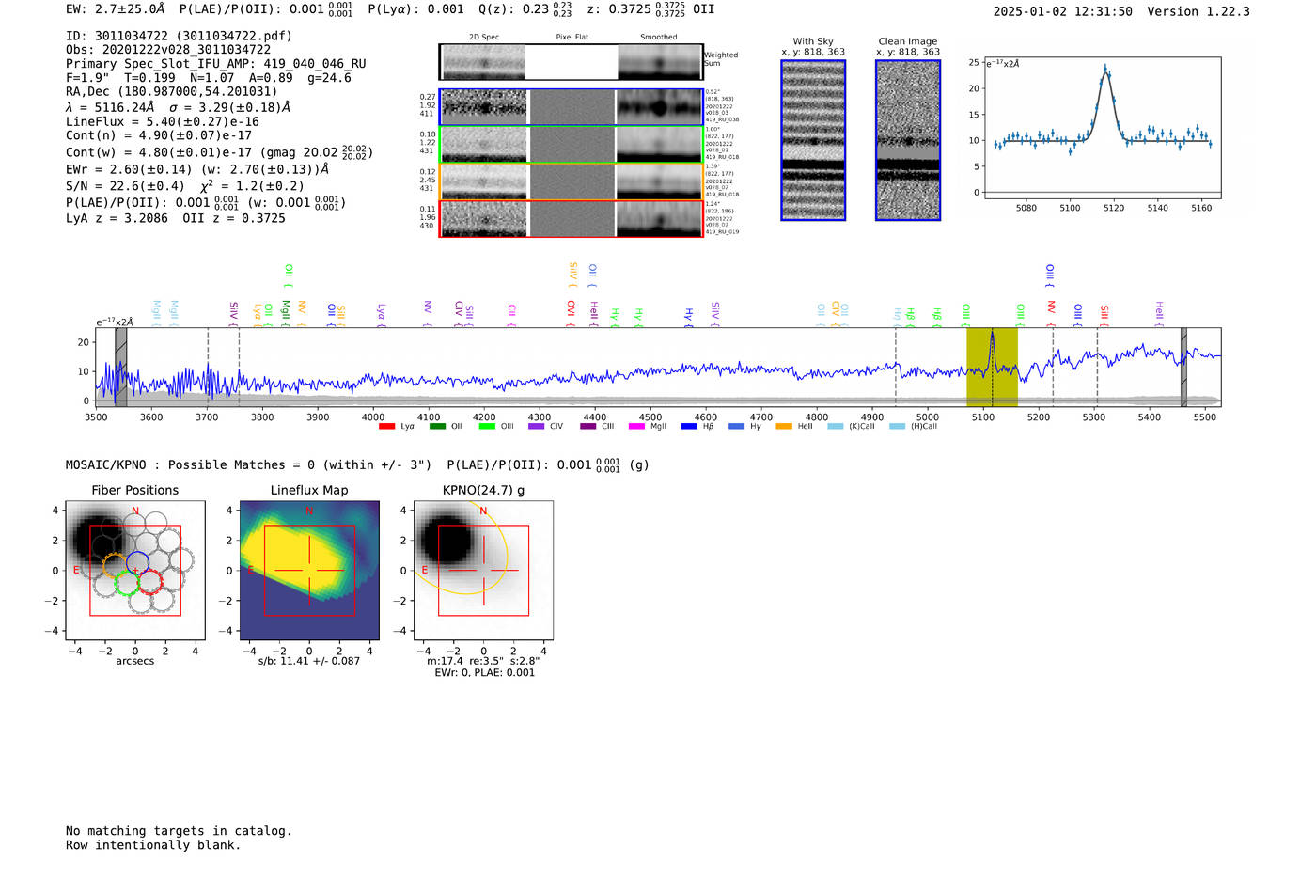The height and width of the screenshot is (896, 1316).
Task: Pick the (K)CaII legend swatch
Action: tap(835, 427)
